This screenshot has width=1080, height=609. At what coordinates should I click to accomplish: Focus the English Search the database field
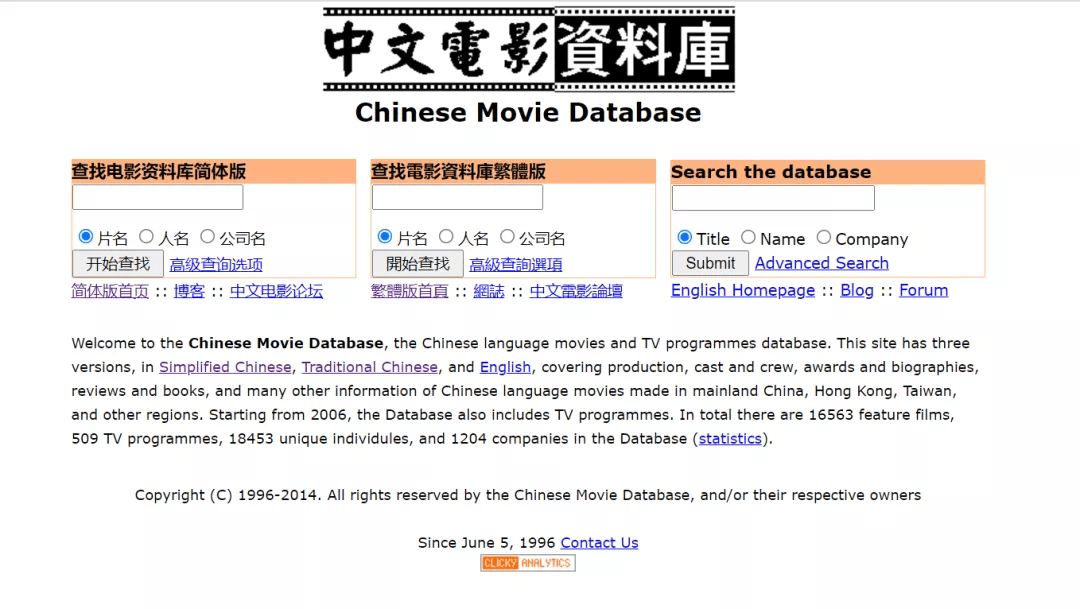pos(773,198)
